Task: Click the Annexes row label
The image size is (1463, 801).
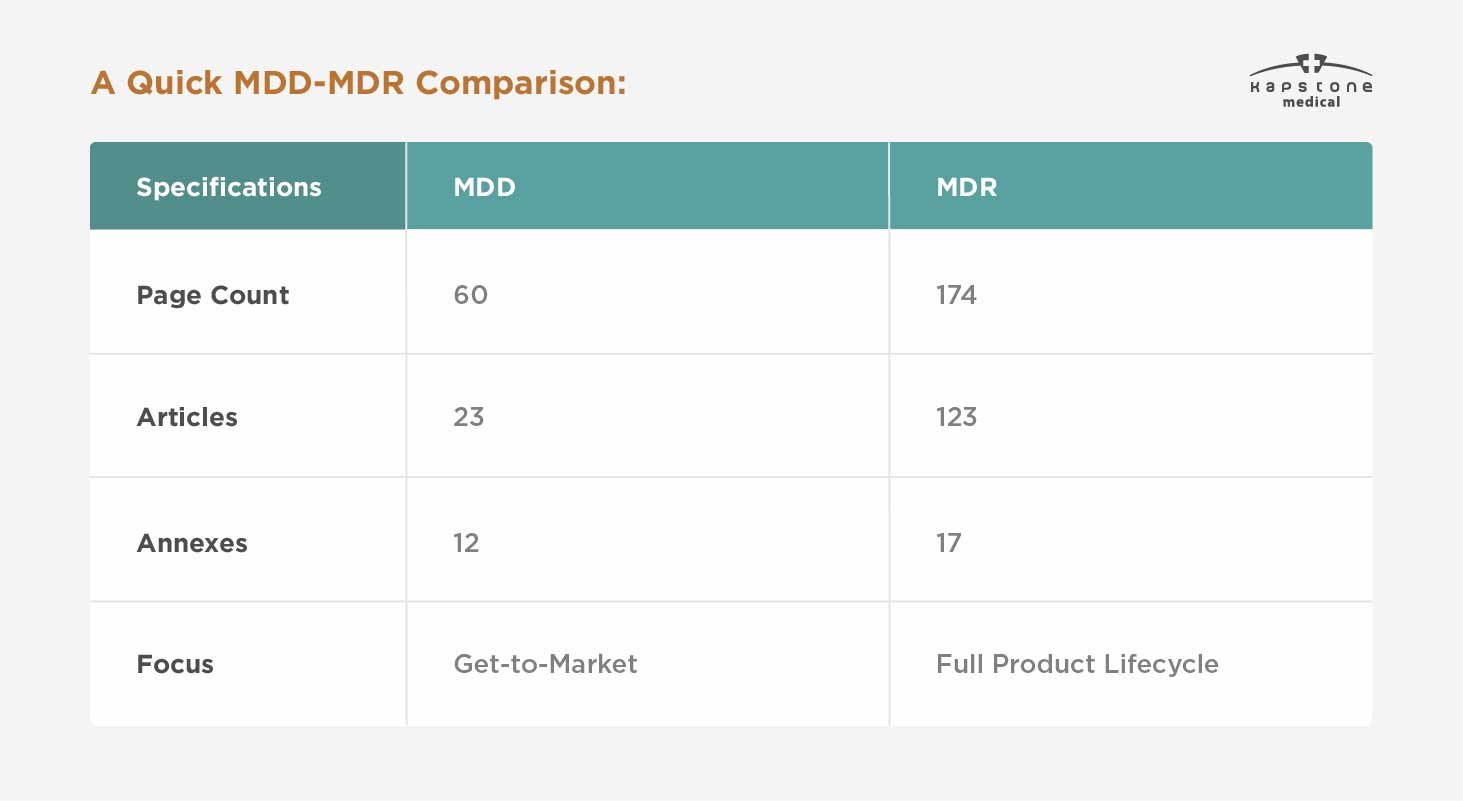Action: point(192,543)
